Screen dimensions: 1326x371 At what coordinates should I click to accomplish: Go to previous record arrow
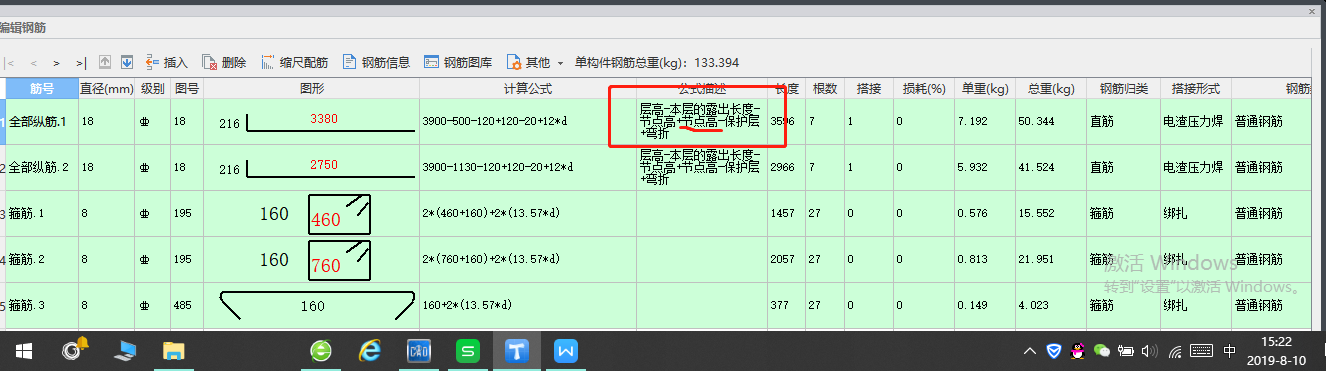coord(34,62)
